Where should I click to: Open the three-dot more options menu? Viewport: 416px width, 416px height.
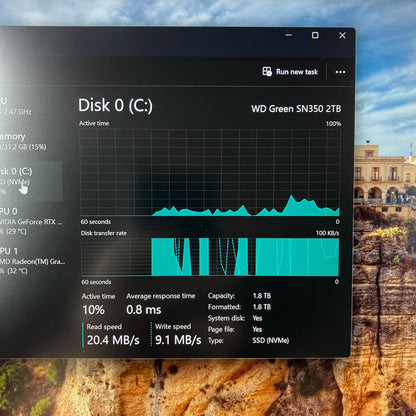(x=340, y=72)
